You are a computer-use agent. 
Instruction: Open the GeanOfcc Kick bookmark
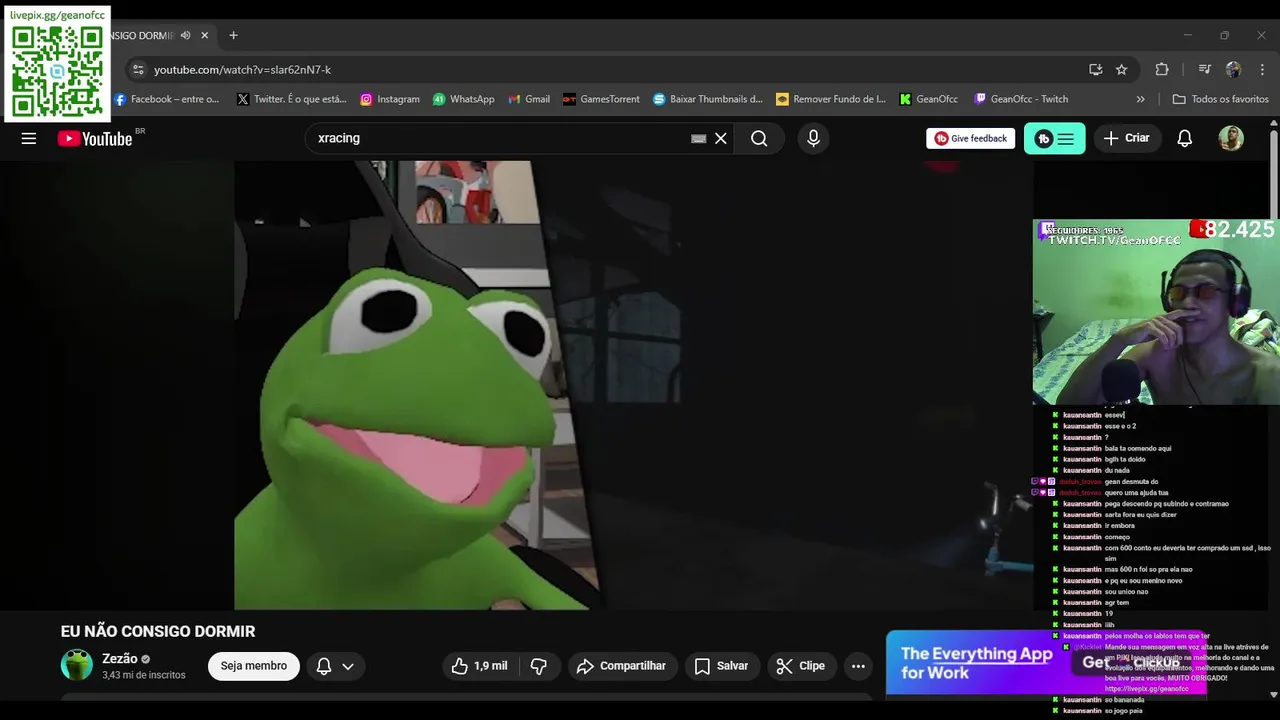click(929, 99)
